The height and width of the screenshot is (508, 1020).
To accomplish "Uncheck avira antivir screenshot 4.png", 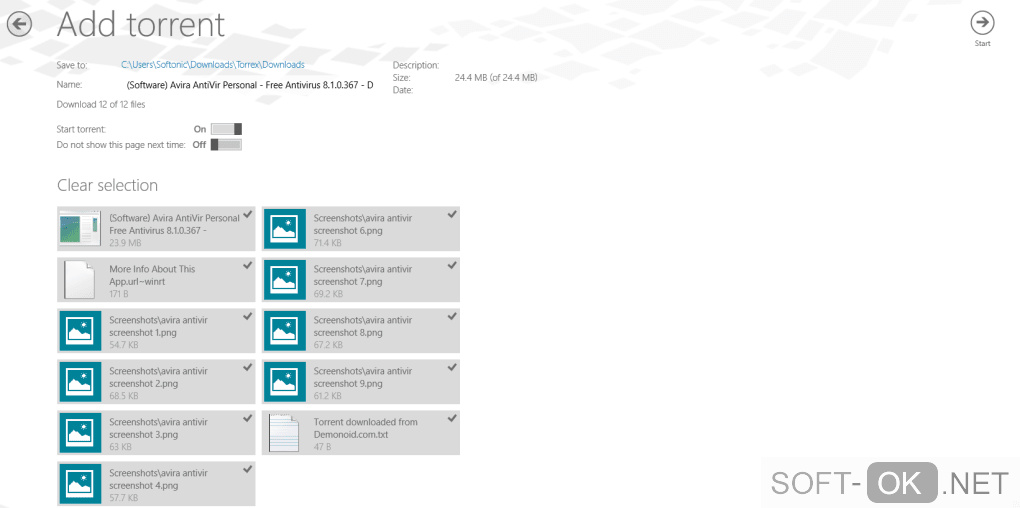I will (247, 469).
